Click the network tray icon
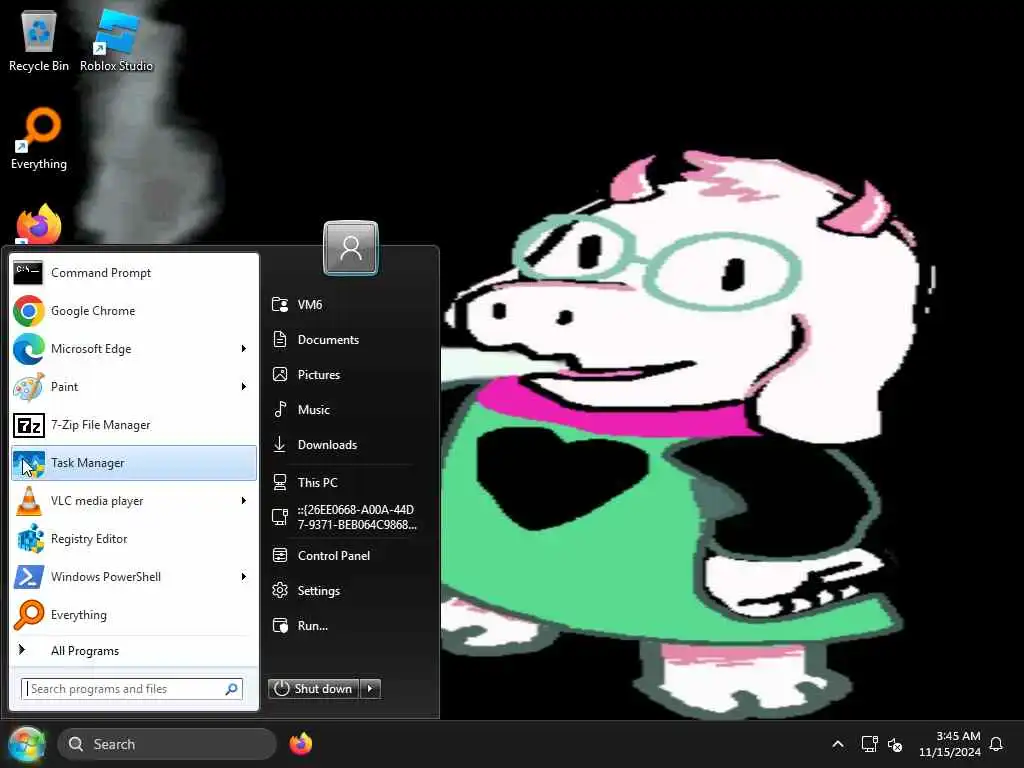Viewport: 1024px width, 768px height. pos(869,744)
